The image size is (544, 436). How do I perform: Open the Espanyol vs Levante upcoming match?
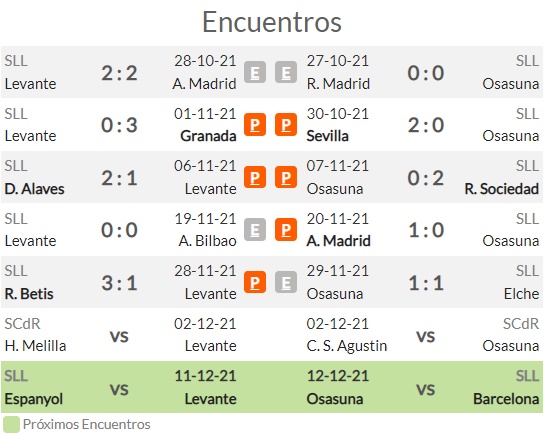pyautogui.click(x=119, y=387)
